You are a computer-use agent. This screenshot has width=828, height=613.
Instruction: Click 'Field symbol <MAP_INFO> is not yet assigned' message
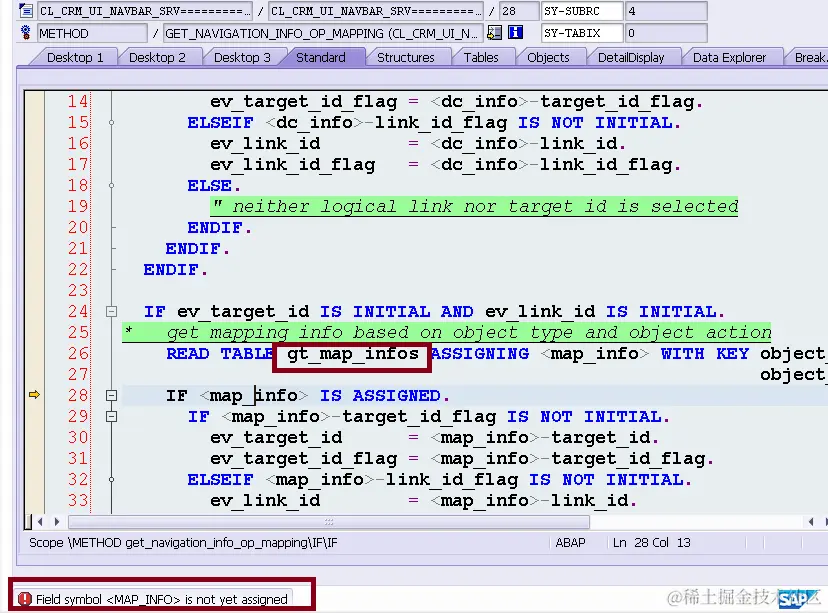(x=162, y=599)
